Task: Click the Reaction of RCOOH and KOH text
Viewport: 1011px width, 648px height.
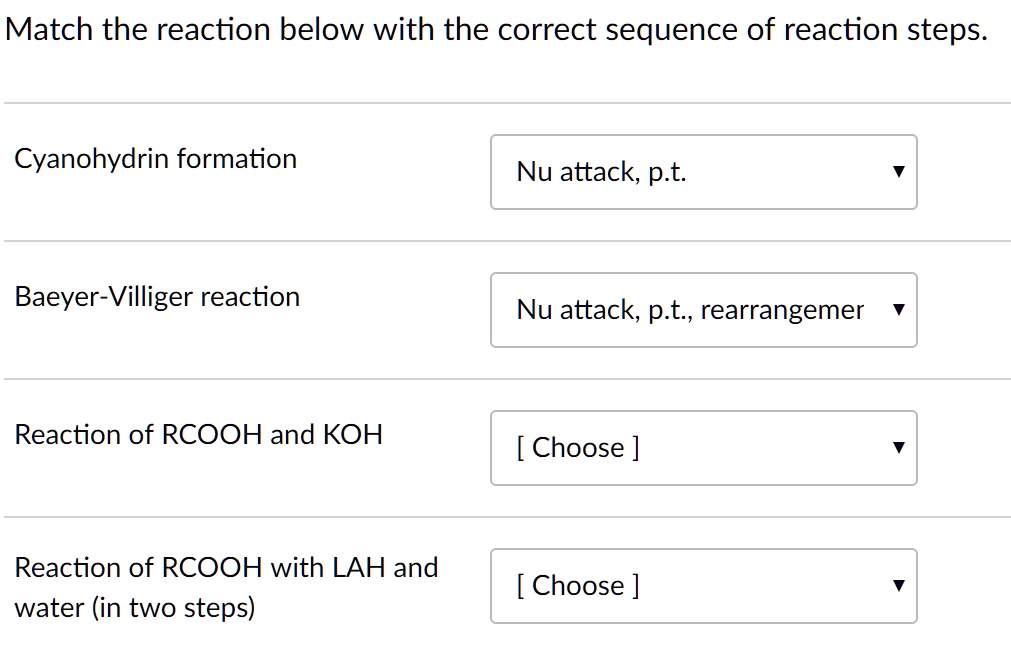Action: click(199, 434)
